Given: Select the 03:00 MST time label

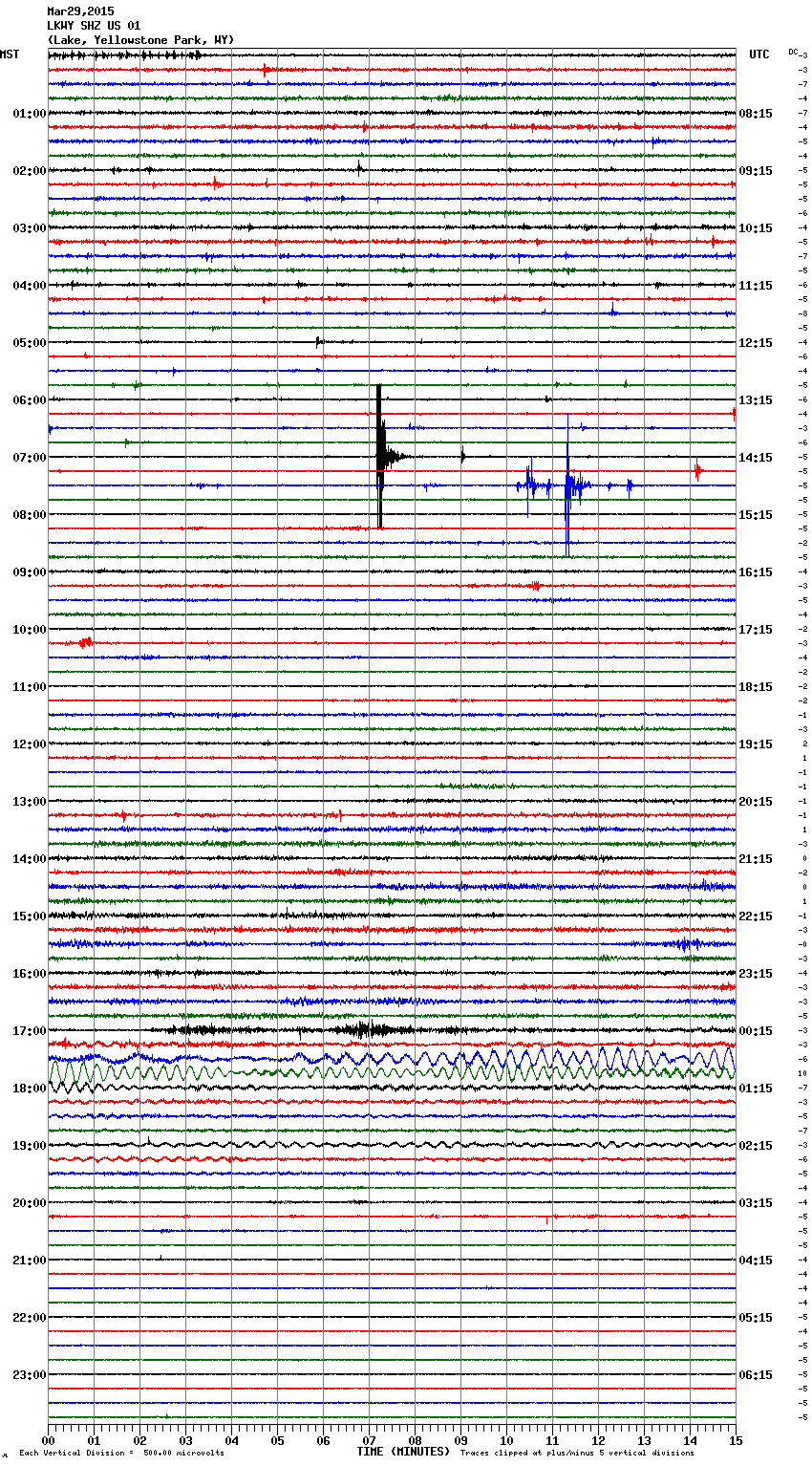Looking at the screenshot, I should pos(30,228).
